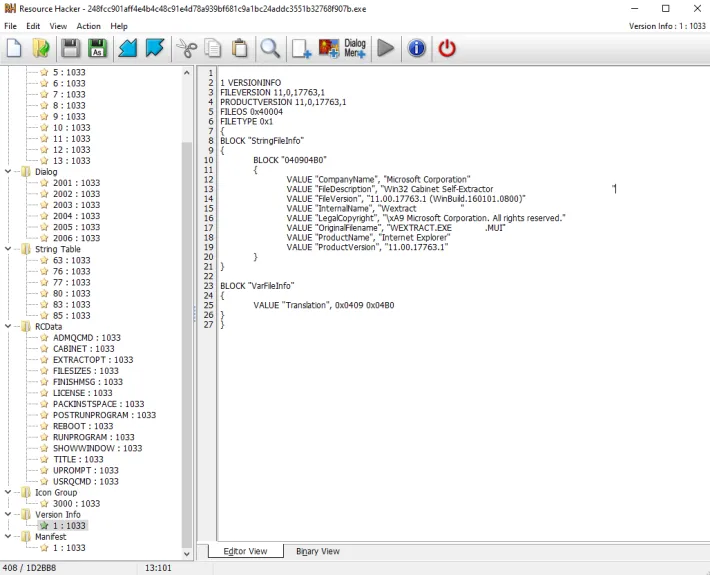Screen dimensions: 710x575
Task: Switch to the Binary View tab
Action: [x=318, y=551]
